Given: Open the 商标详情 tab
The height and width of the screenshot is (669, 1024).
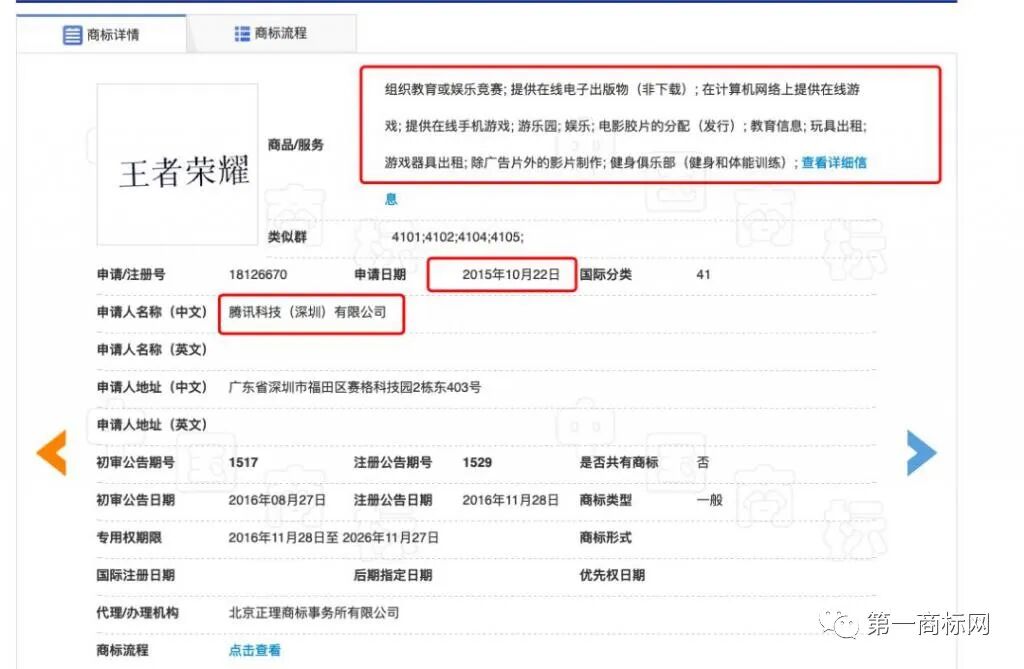Looking at the screenshot, I should click(101, 34).
